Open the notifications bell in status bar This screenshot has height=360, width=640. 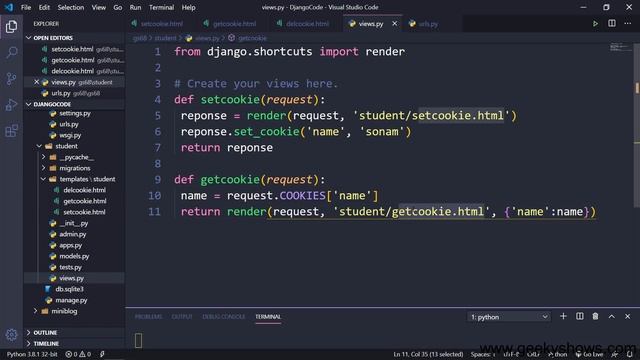coord(630,354)
